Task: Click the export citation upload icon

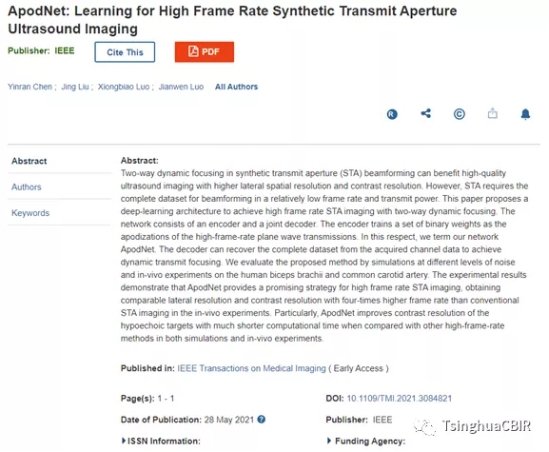Action: [493, 113]
